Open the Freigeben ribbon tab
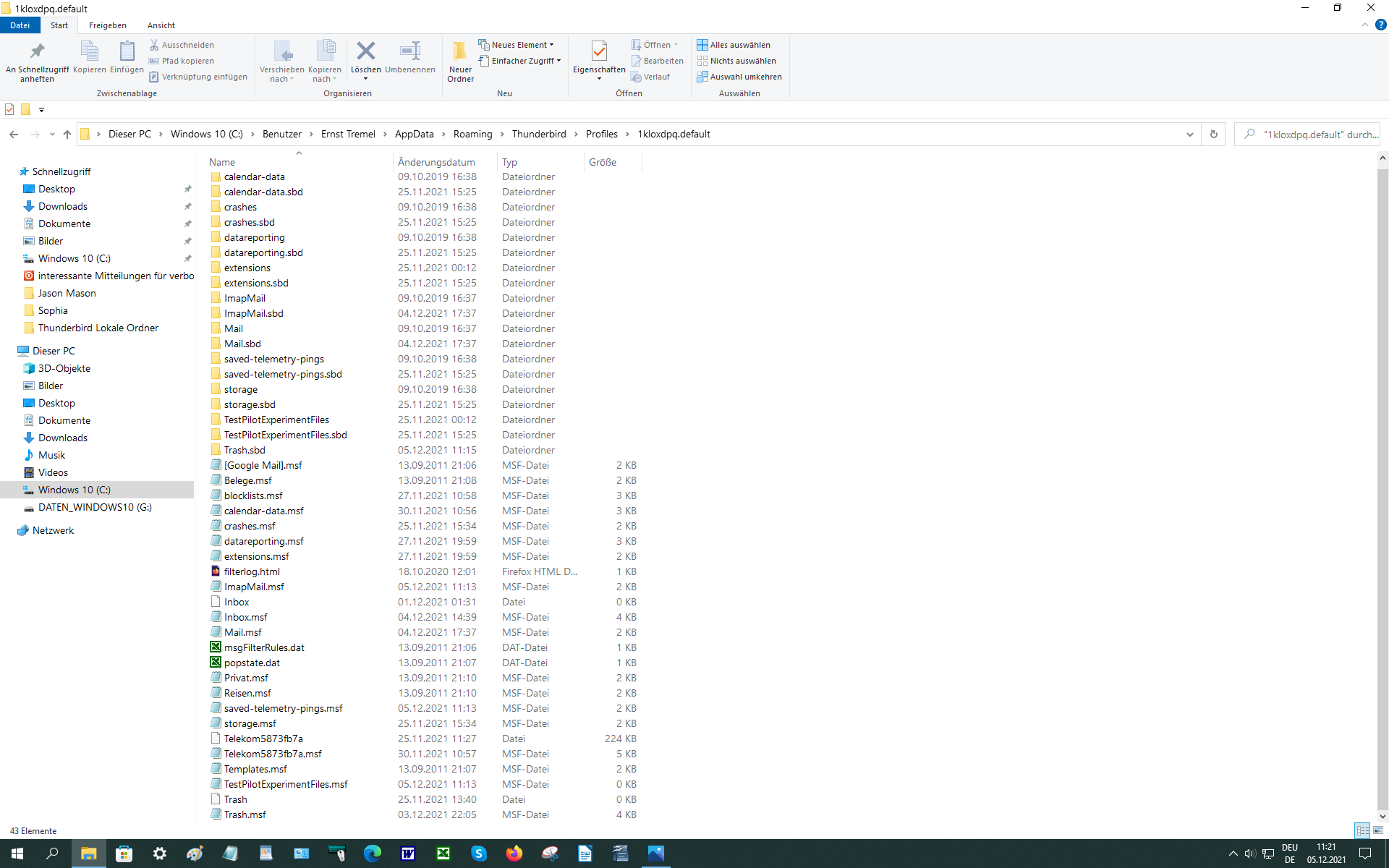Viewport: 1389px width, 868px height. tap(107, 25)
